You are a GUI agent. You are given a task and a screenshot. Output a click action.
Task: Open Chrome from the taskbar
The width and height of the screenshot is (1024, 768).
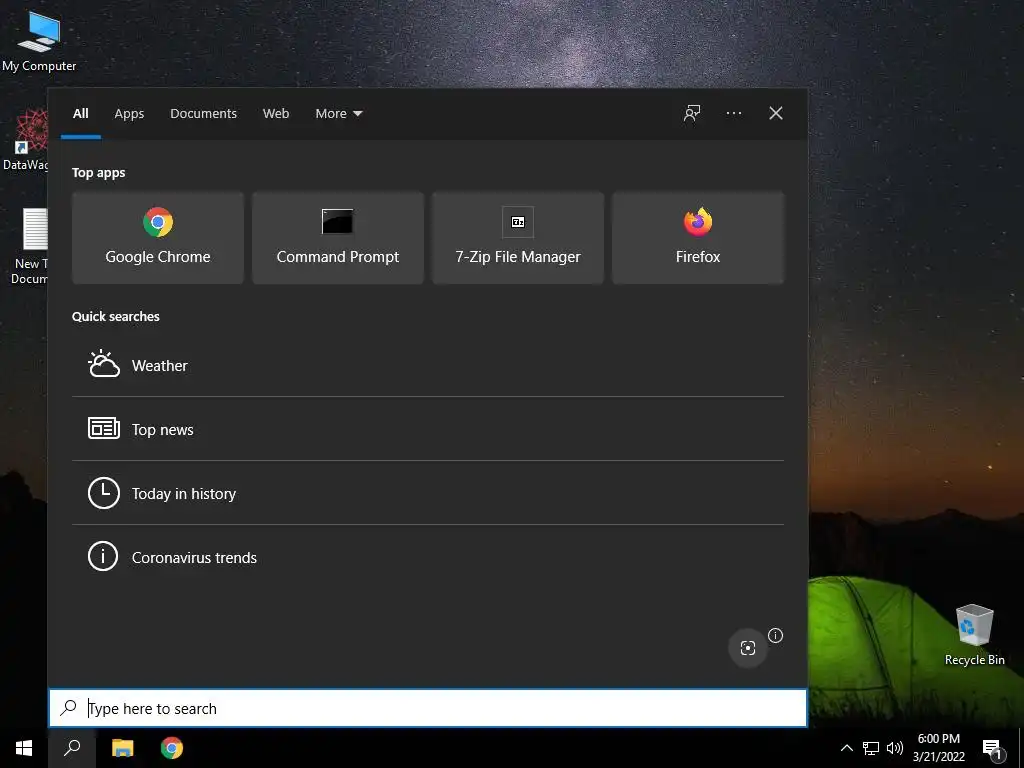(172, 748)
